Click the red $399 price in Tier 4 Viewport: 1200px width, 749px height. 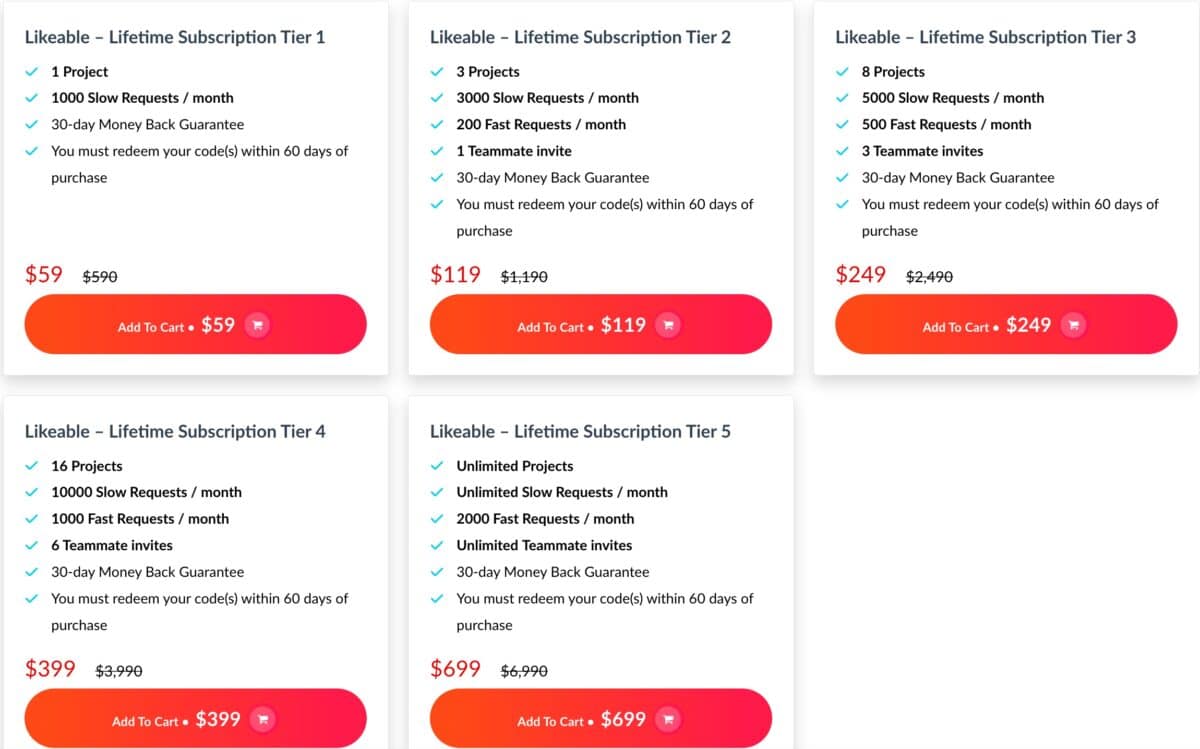[50, 668]
